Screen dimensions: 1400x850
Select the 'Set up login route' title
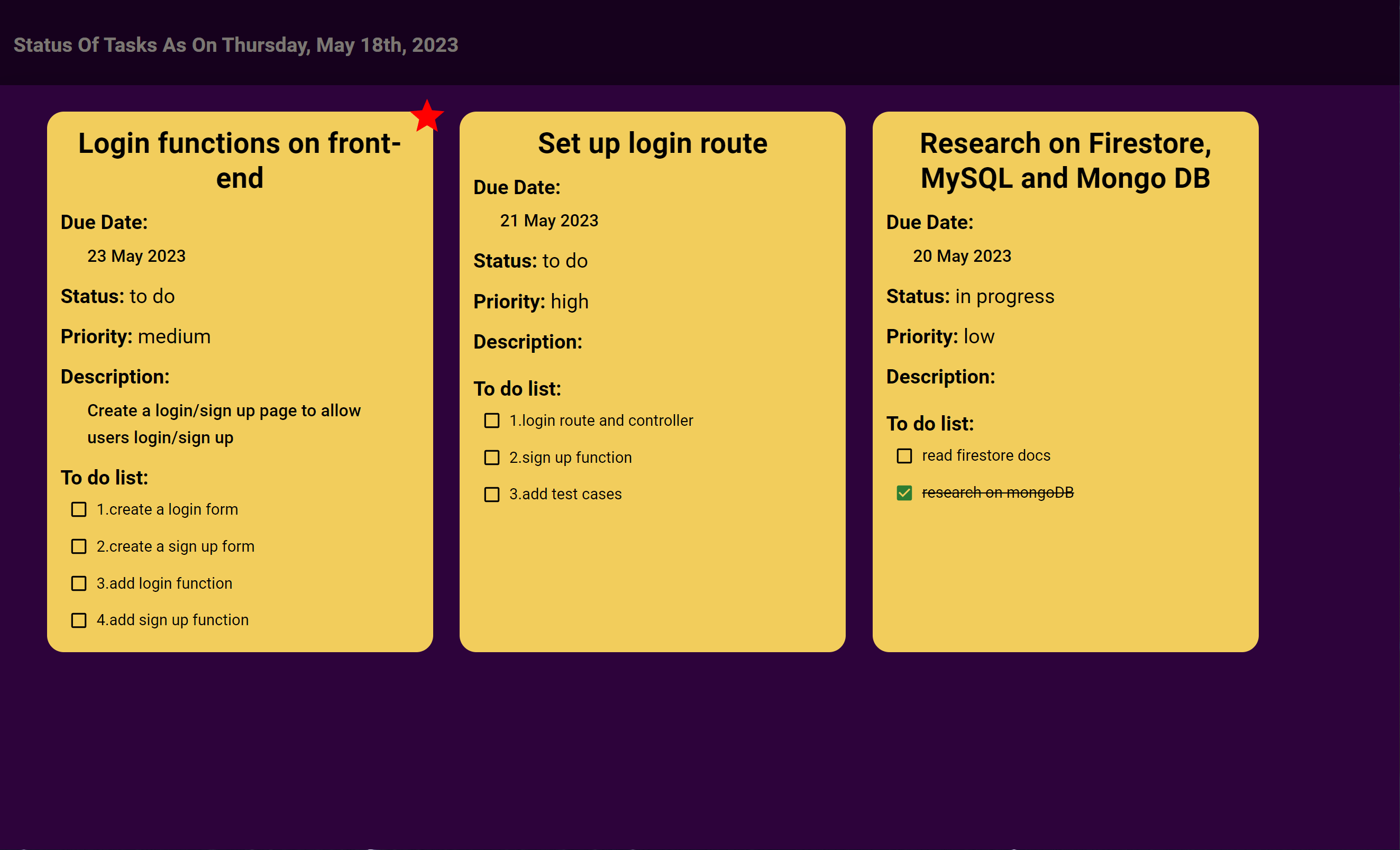[x=652, y=143]
